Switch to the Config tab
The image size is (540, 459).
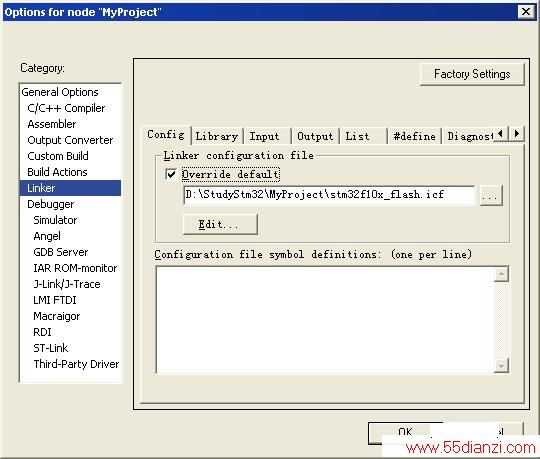click(x=166, y=135)
